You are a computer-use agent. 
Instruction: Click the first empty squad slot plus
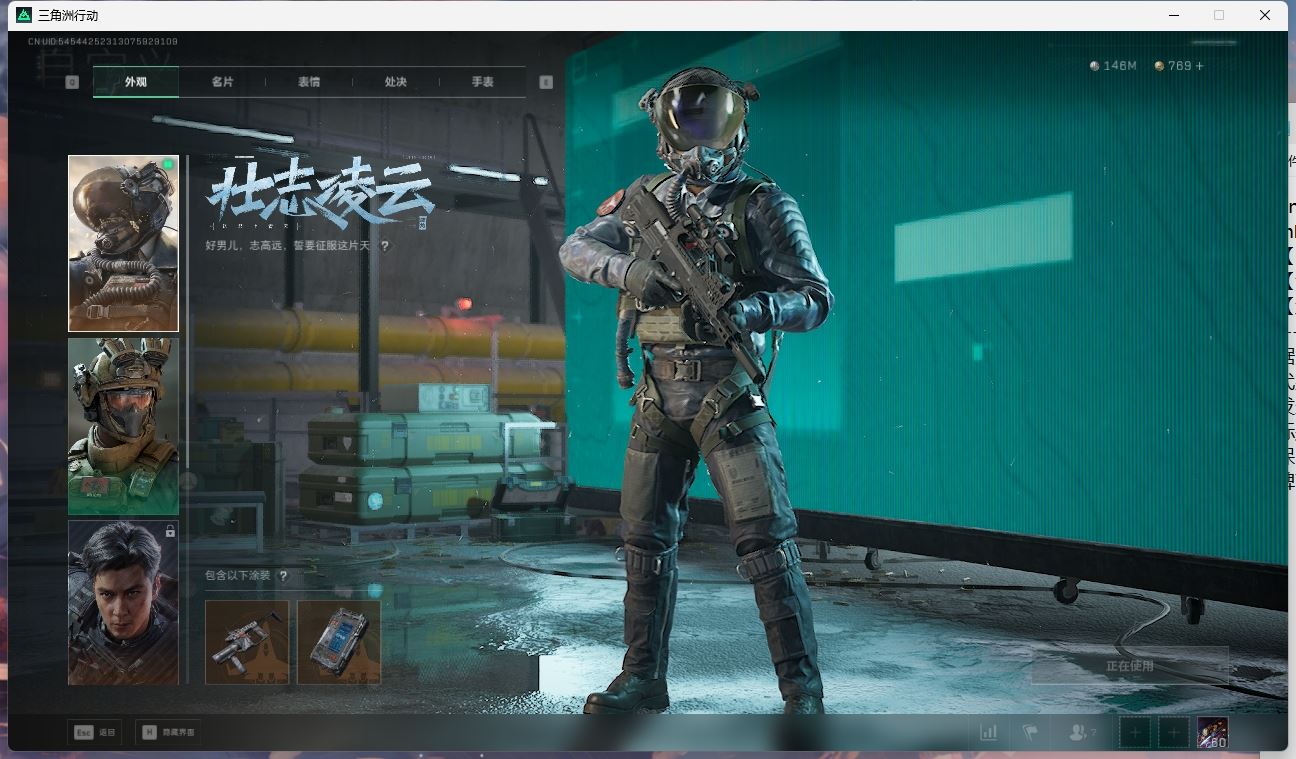tap(1135, 732)
